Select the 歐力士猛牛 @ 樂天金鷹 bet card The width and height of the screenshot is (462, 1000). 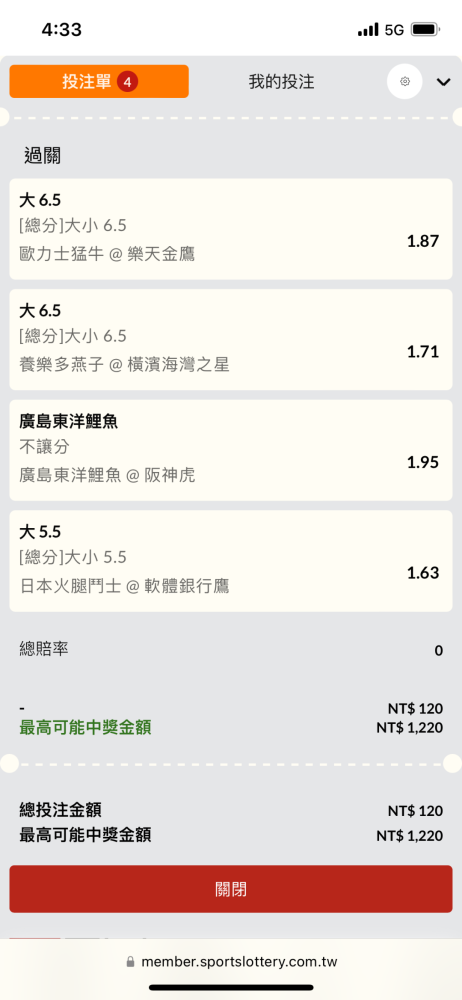231,229
